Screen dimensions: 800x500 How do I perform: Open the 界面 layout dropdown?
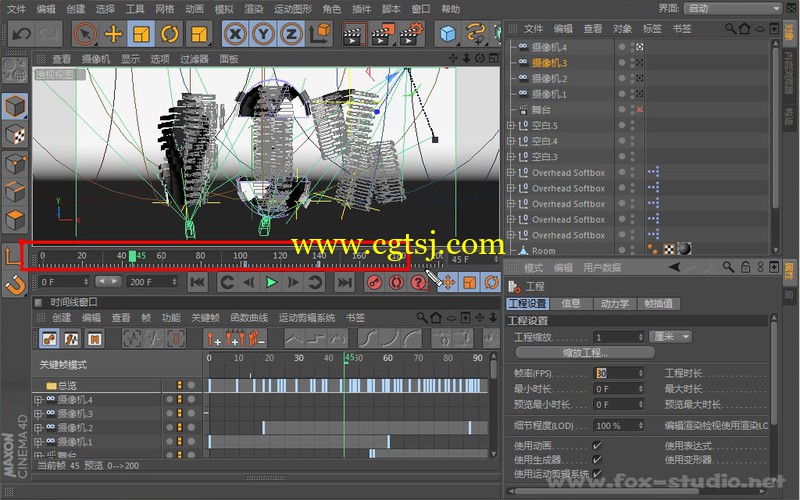click(x=734, y=9)
